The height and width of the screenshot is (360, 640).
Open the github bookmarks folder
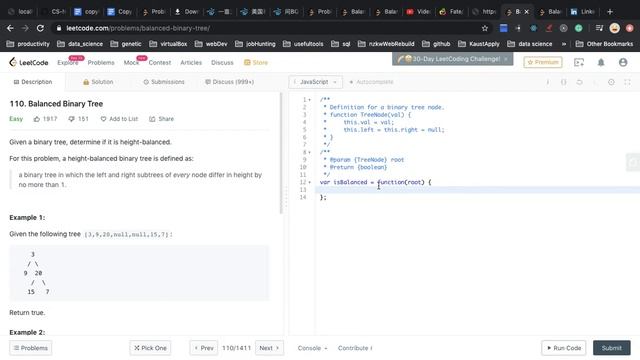[436, 44]
